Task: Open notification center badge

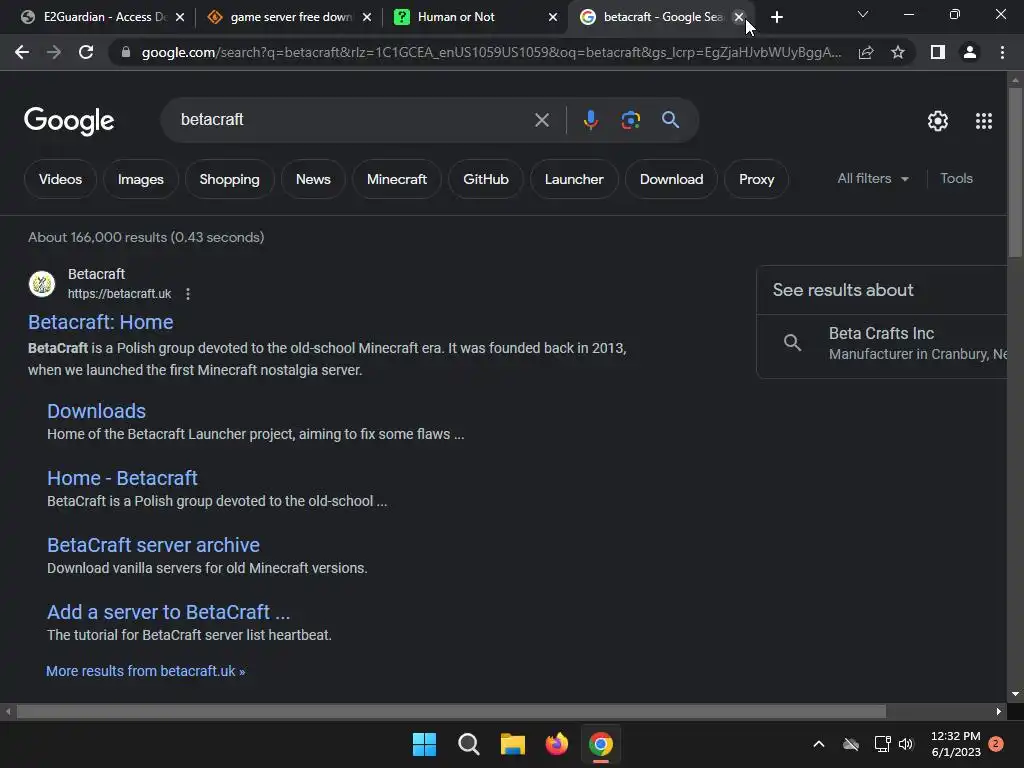Action: coord(996,744)
